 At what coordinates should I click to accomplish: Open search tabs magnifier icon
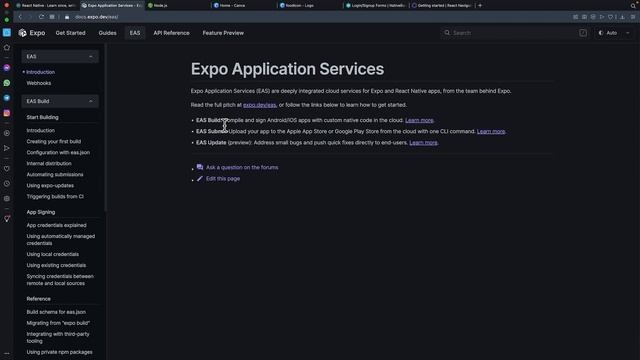[x=633, y=5]
